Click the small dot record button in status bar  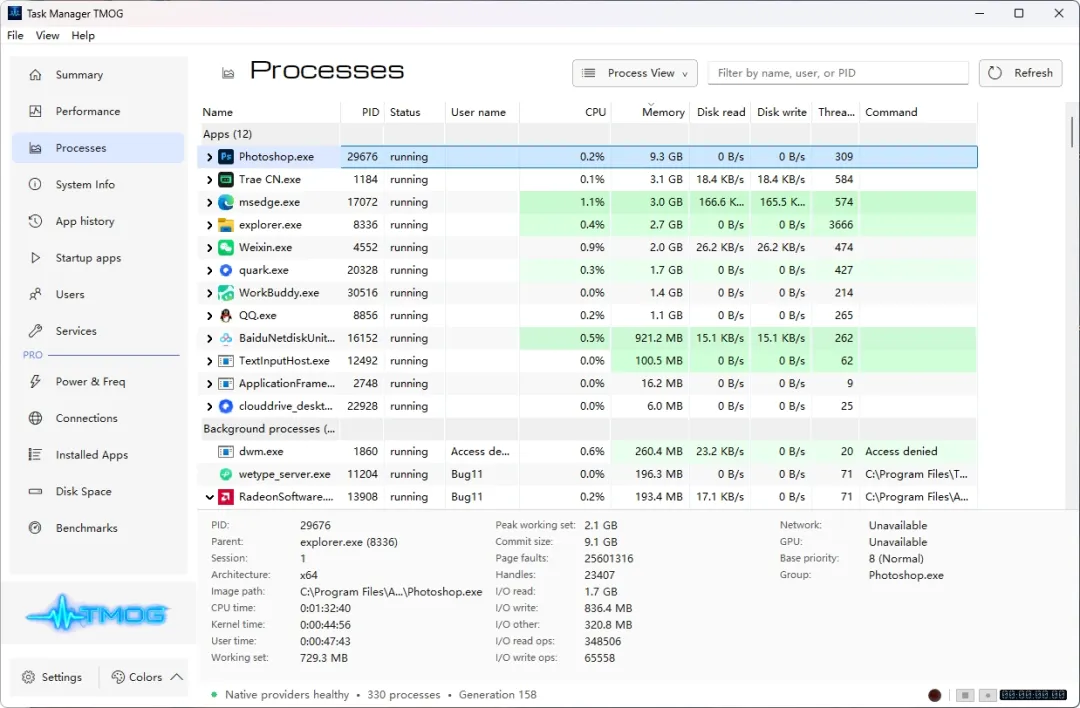[x=988, y=695]
